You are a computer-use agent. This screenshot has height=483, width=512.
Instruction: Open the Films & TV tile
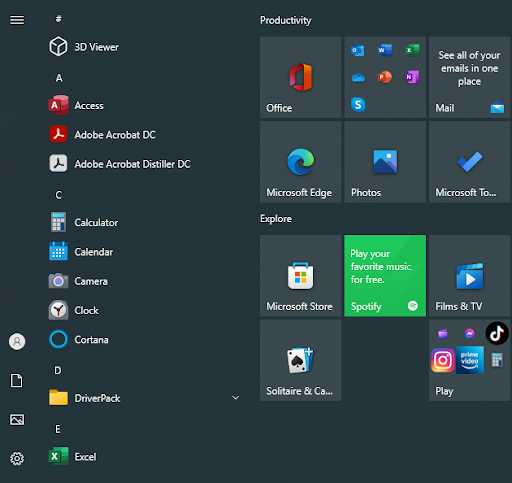pyautogui.click(x=470, y=276)
